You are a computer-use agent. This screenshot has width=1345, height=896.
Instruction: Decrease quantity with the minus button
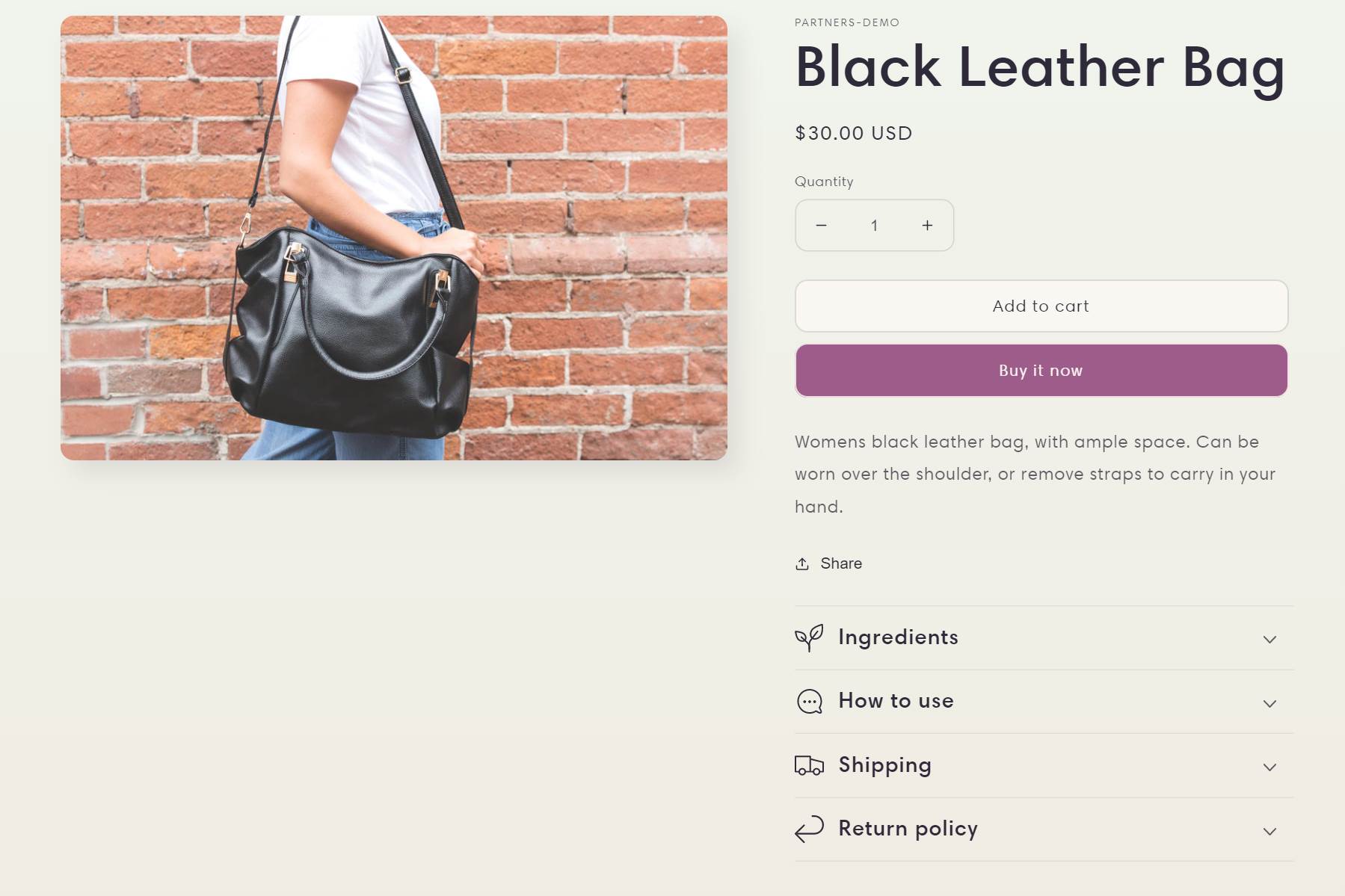pos(821,226)
